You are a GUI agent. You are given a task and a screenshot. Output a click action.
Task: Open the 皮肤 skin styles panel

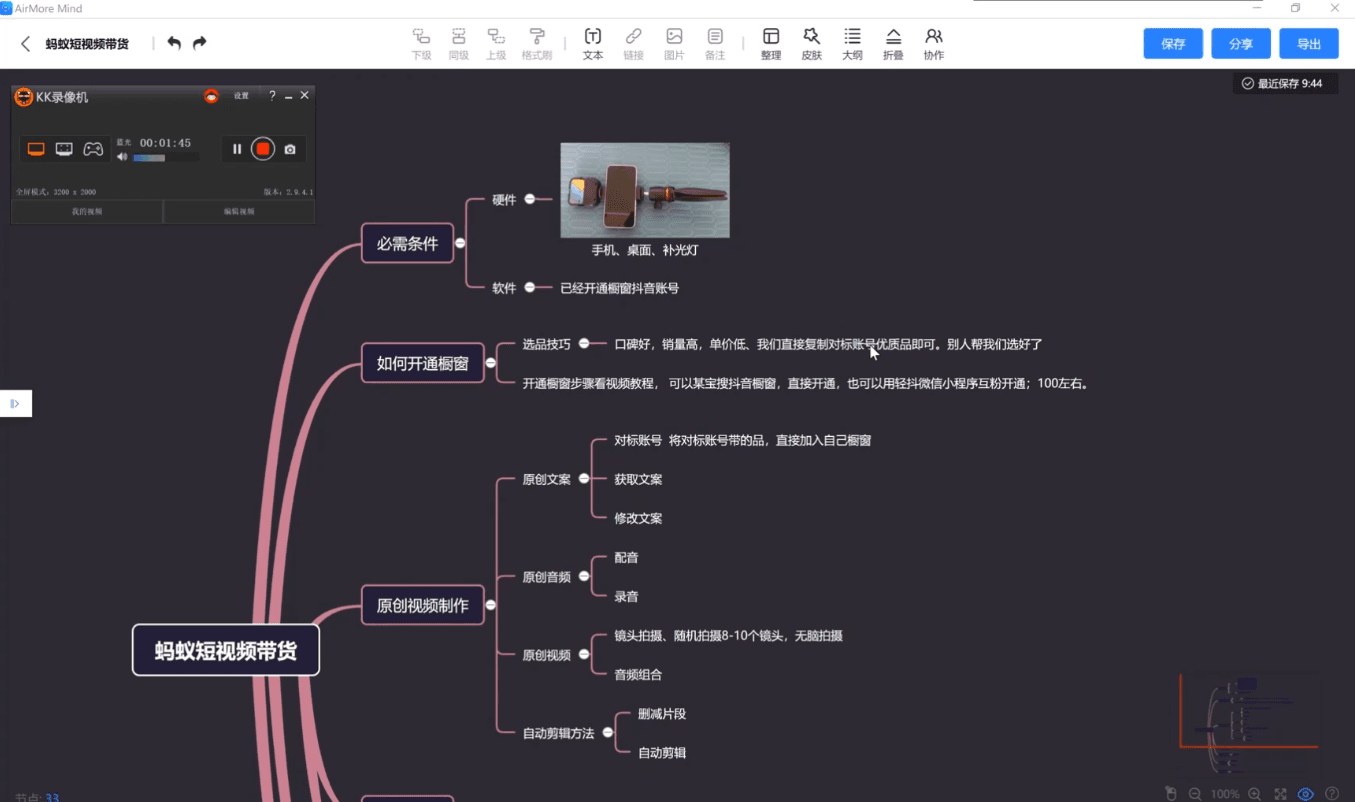tap(811, 43)
